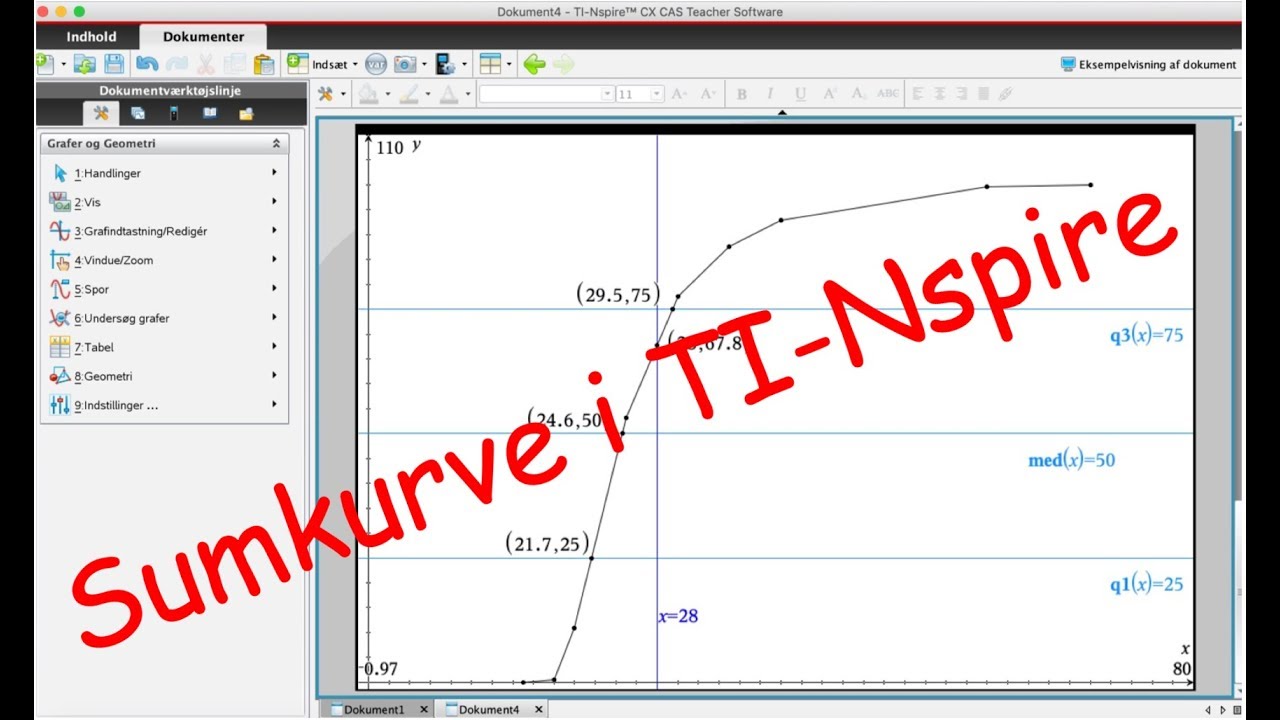
Task: Expand the 1:Handlinger submenu arrow
Action: pyautogui.click(x=274, y=172)
